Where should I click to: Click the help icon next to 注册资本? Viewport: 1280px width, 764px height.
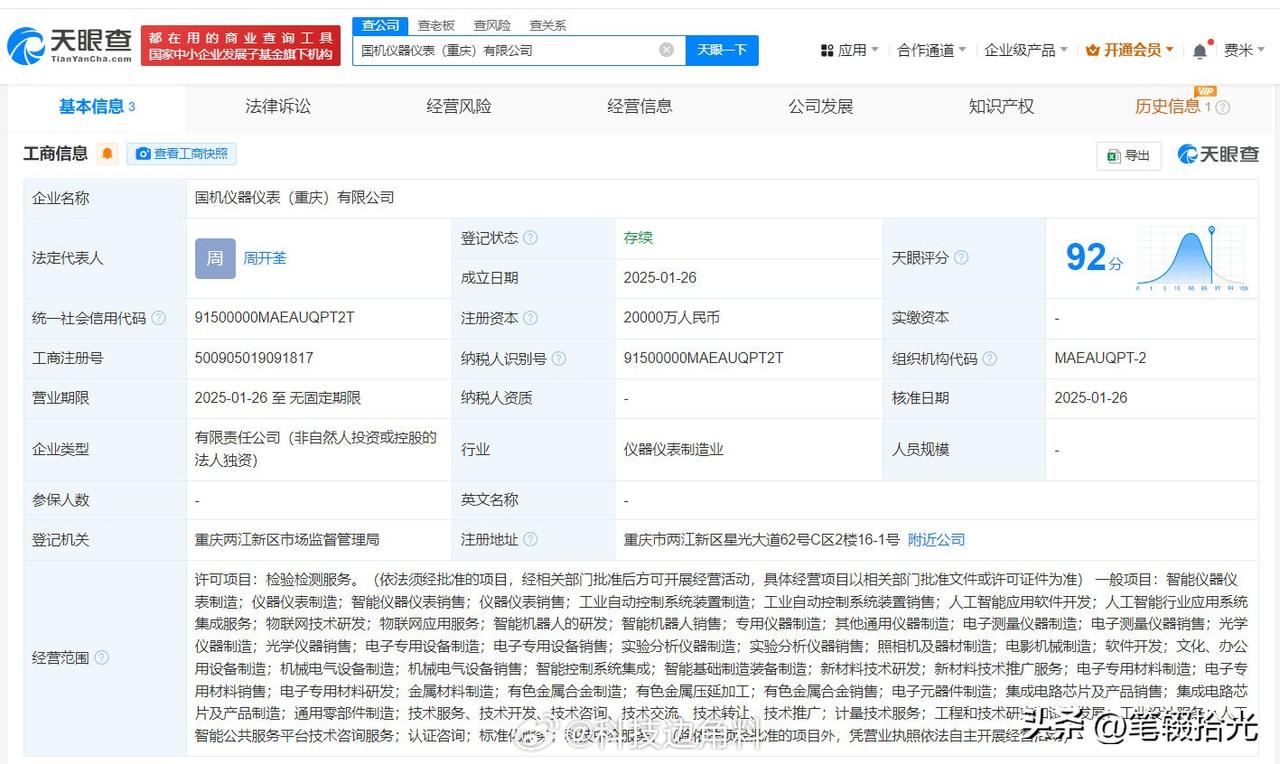[530, 318]
